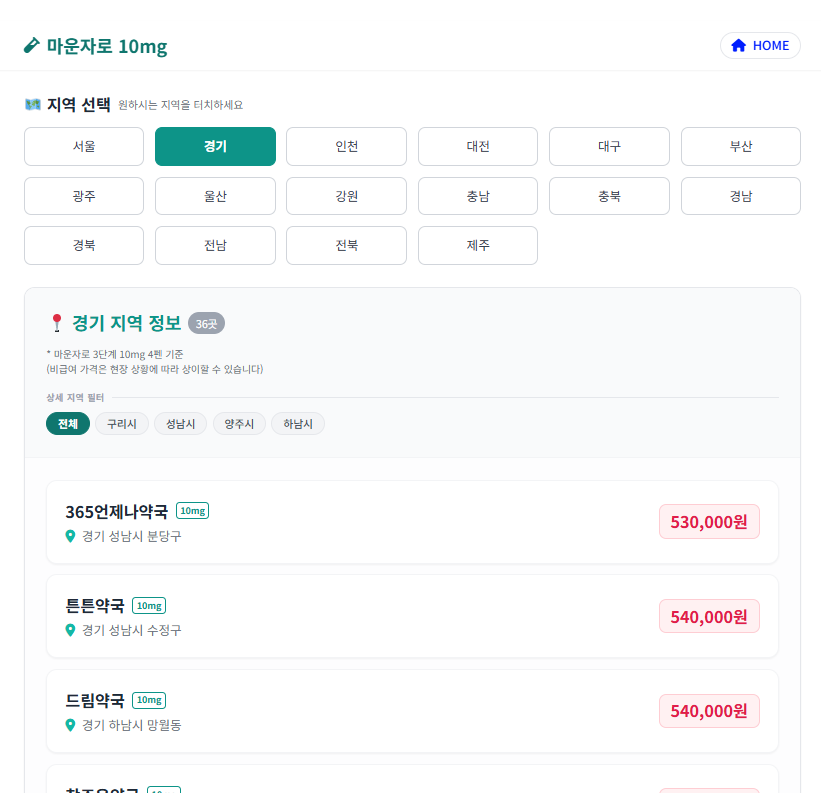
Task: Click the 36곳 count badge
Action: tap(206, 324)
